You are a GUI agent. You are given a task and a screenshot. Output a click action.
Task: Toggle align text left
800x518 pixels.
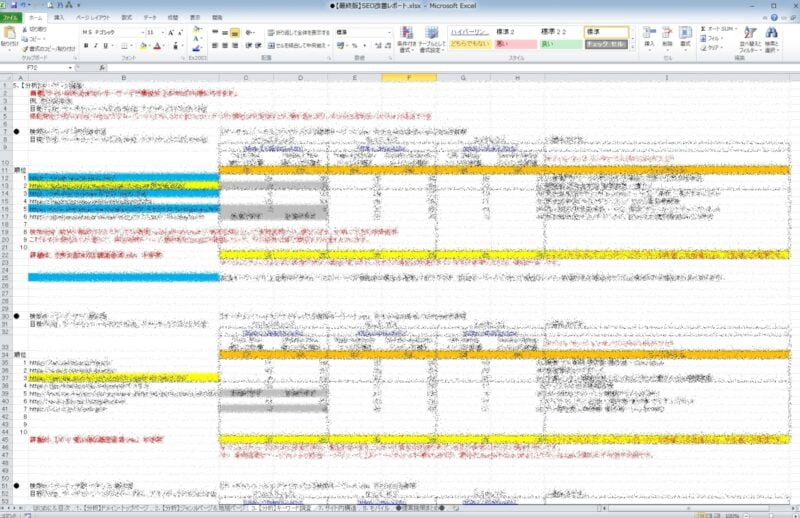point(215,45)
